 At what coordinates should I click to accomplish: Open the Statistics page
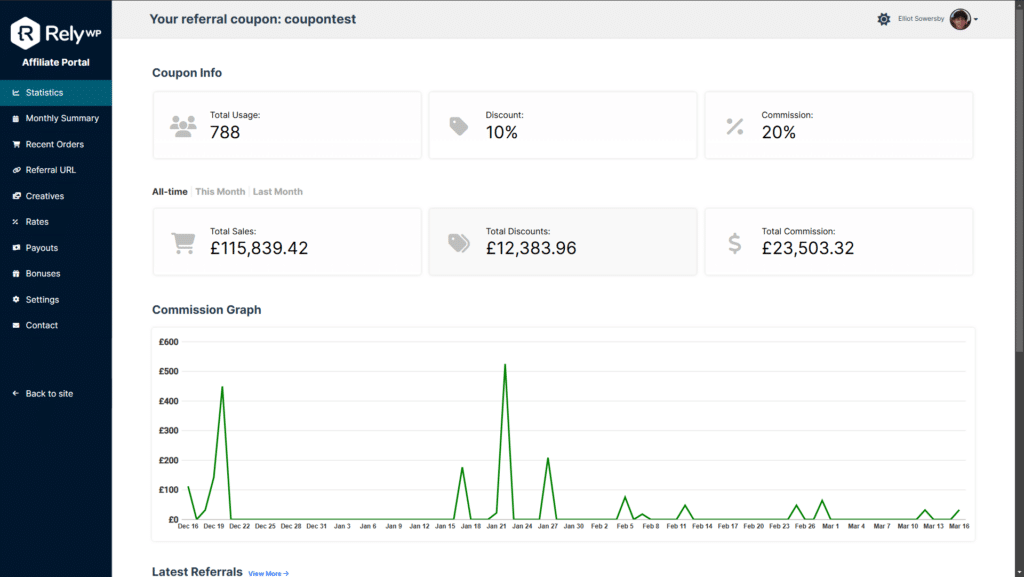point(56,93)
